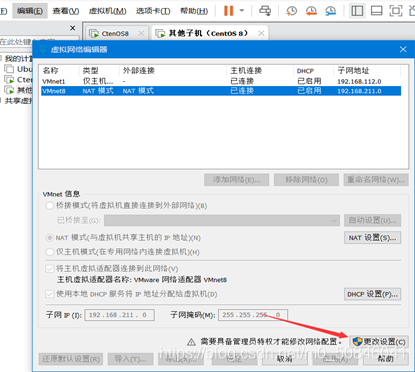Screen dimensions: 415x372
Task: Click the 取消 button
Action: (x=284, y=359)
